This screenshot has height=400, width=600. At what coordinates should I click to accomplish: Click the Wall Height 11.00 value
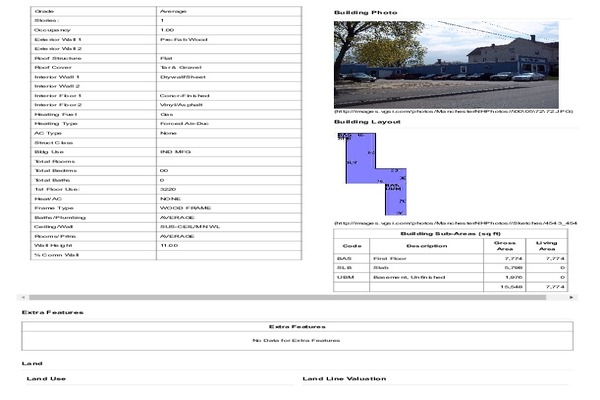tap(169, 245)
